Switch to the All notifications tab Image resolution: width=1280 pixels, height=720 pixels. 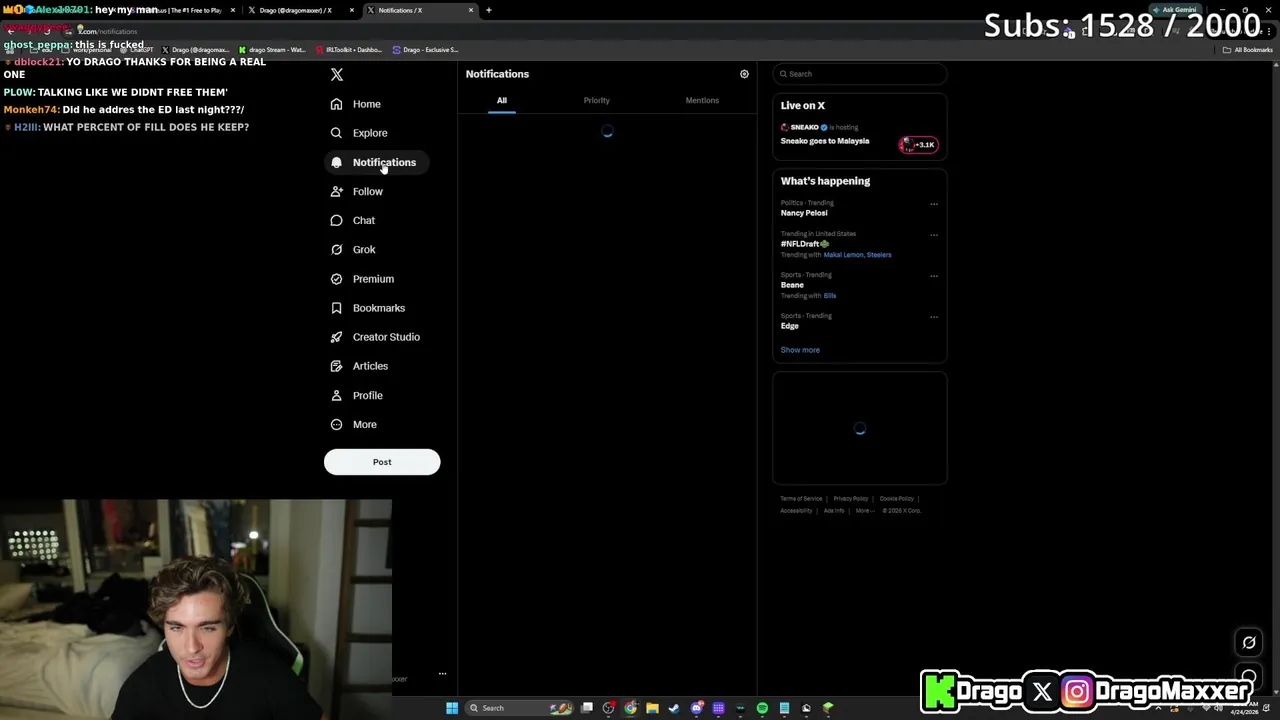pyautogui.click(x=502, y=100)
